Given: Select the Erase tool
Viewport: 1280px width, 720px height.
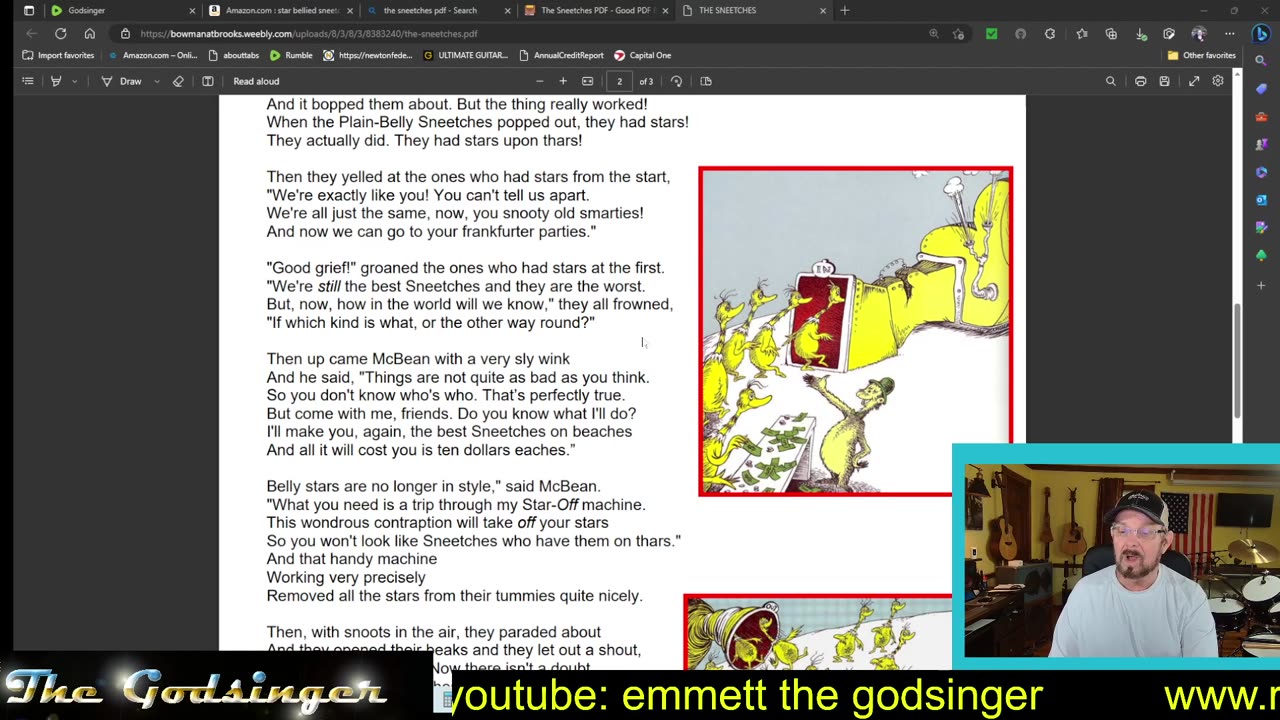Looking at the screenshot, I should [x=178, y=81].
